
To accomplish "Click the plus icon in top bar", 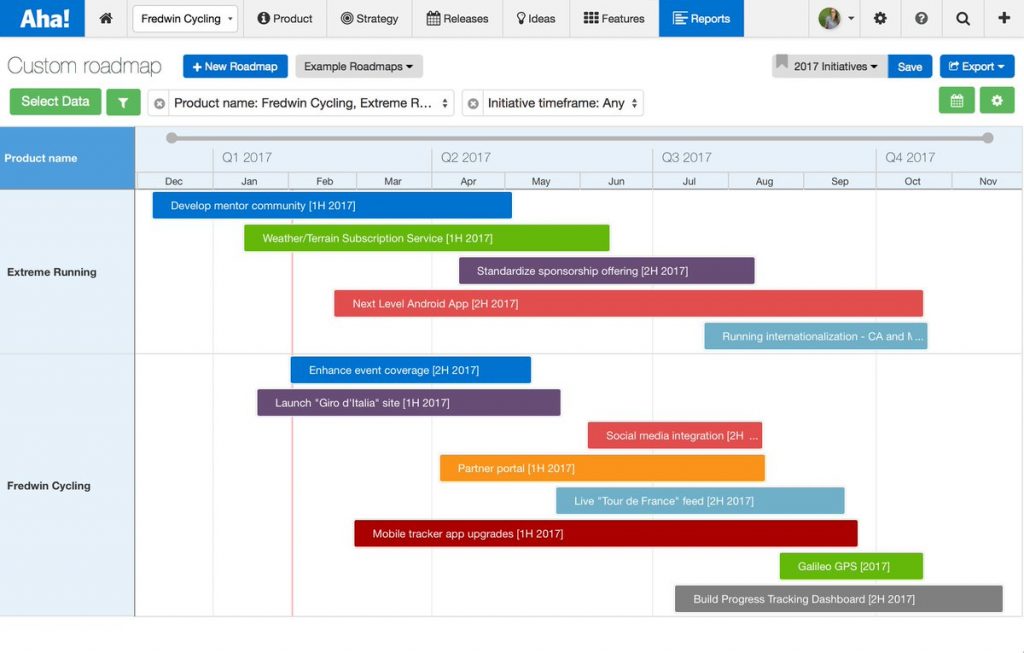I will pos(1003,18).
